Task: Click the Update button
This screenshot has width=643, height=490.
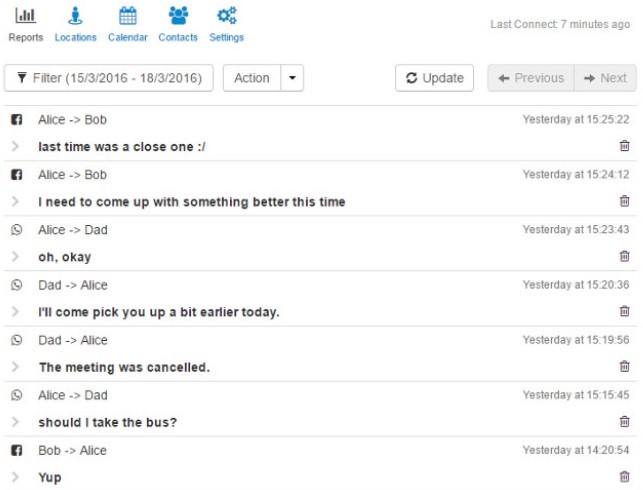Action: 434,78
